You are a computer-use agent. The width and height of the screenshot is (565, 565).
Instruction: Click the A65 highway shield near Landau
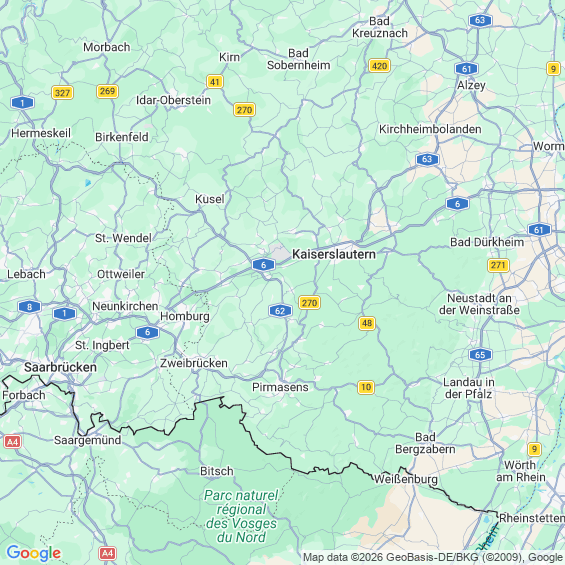[x=480, y=355]
